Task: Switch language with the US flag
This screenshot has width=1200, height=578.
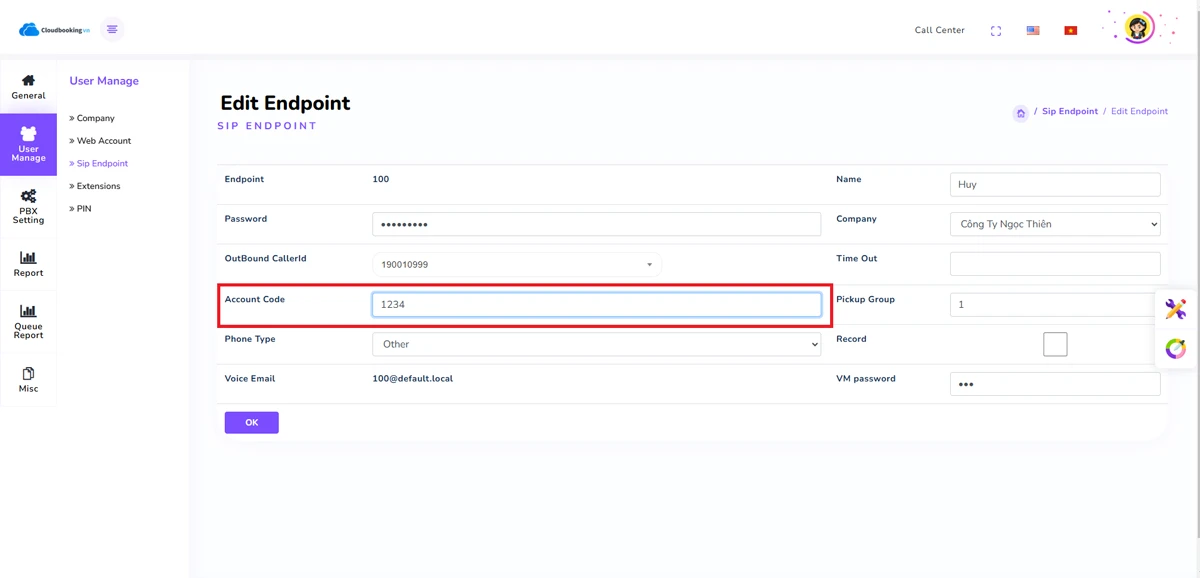Action: pos(1033,31)
